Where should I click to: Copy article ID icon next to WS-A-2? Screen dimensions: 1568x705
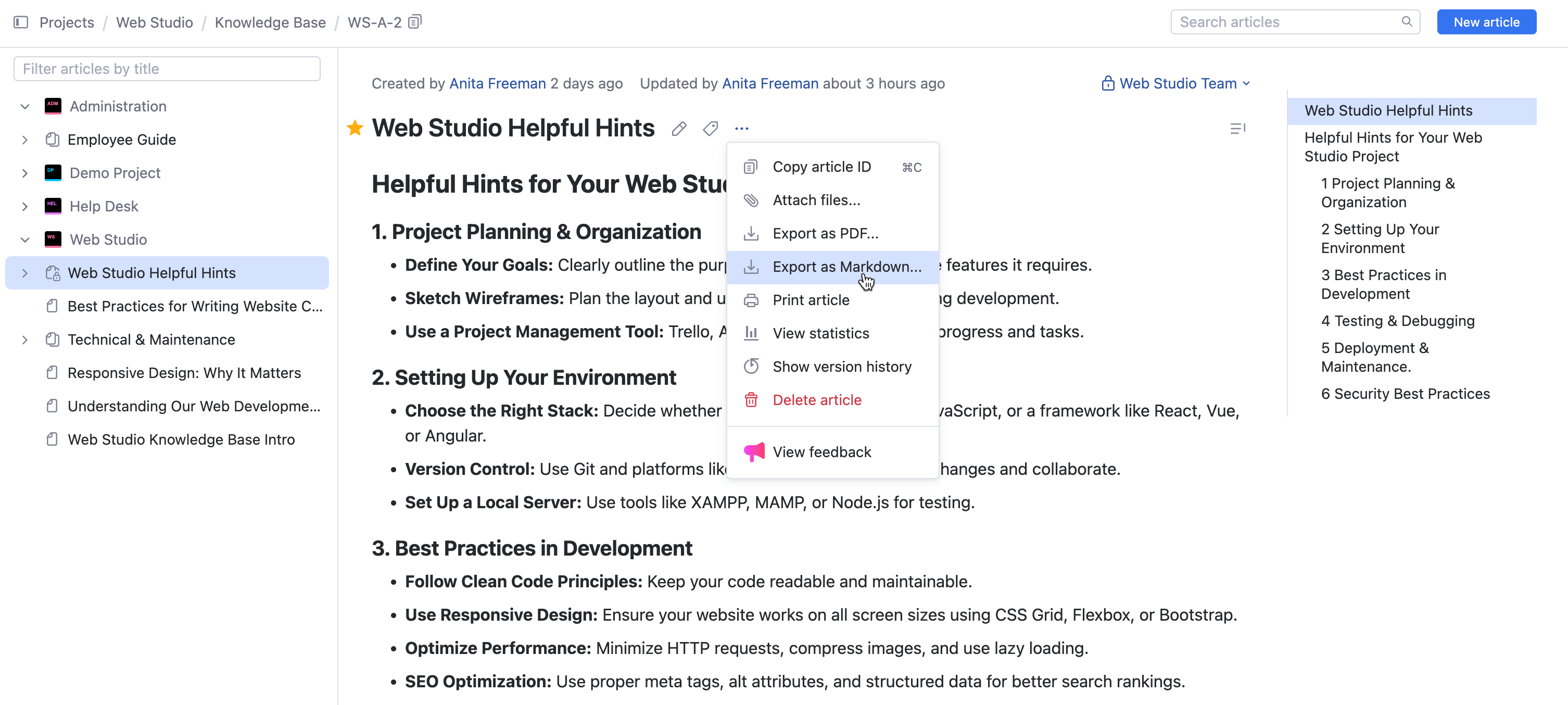point(414,22)
